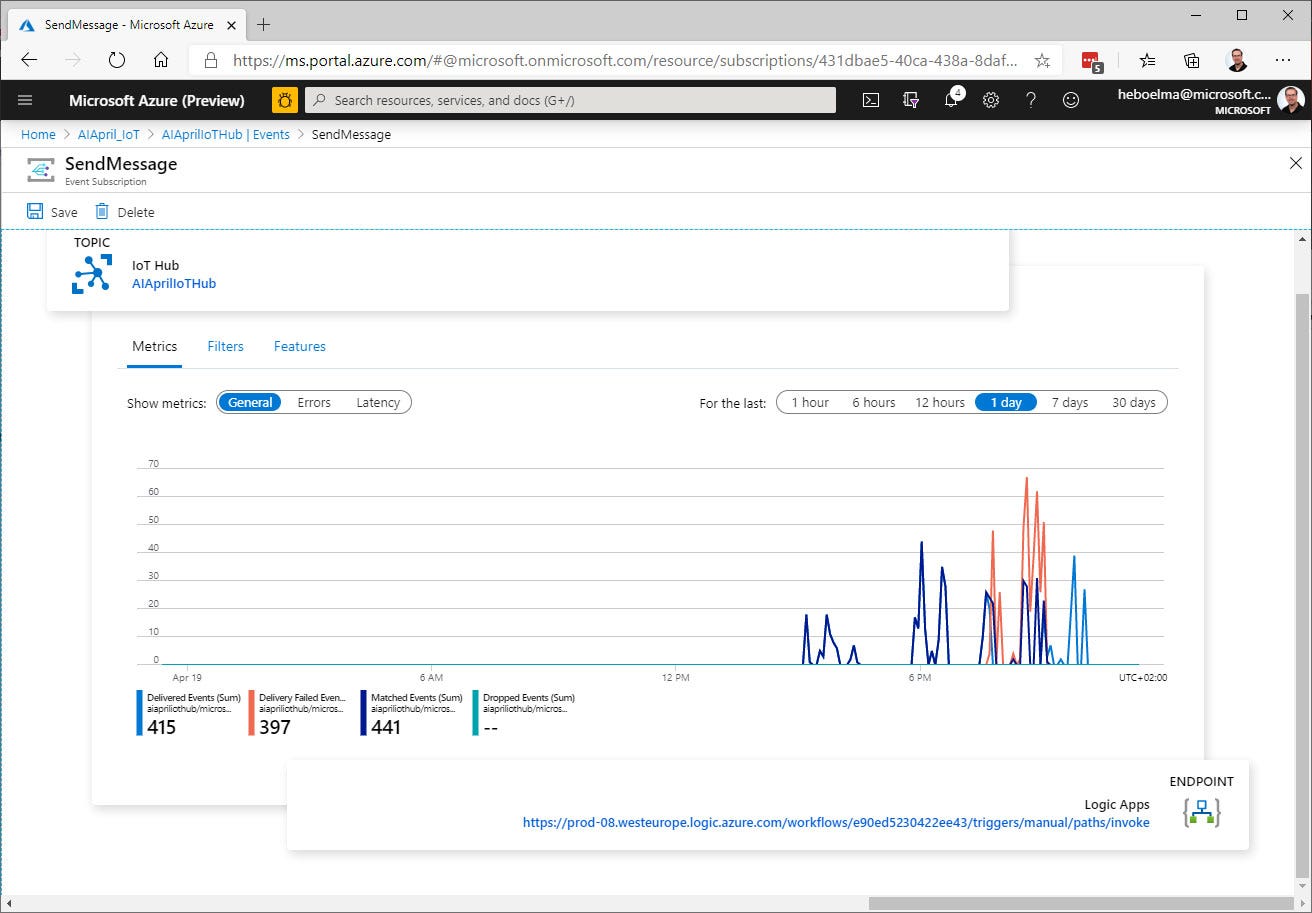Set time range to 7 days

(x=1070, y=402)
